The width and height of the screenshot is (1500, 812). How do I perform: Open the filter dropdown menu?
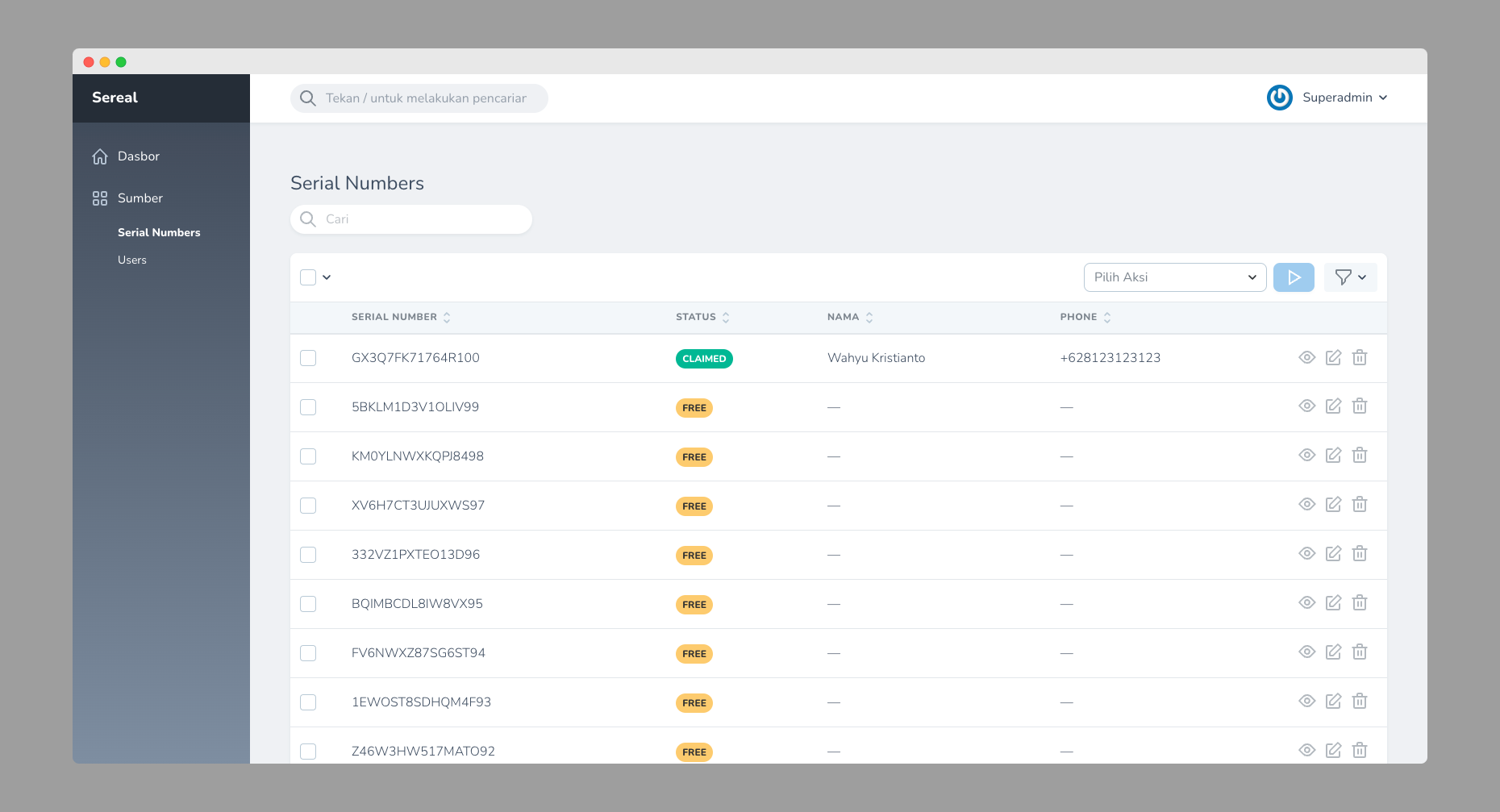pyautogui.click(x=1351, y=277)
